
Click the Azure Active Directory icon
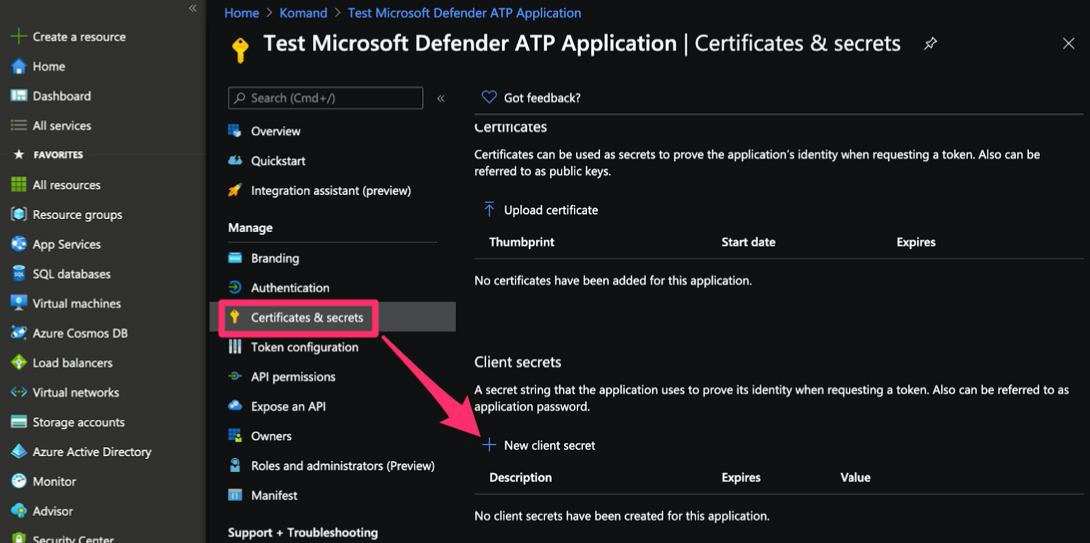tap(19, 452)
